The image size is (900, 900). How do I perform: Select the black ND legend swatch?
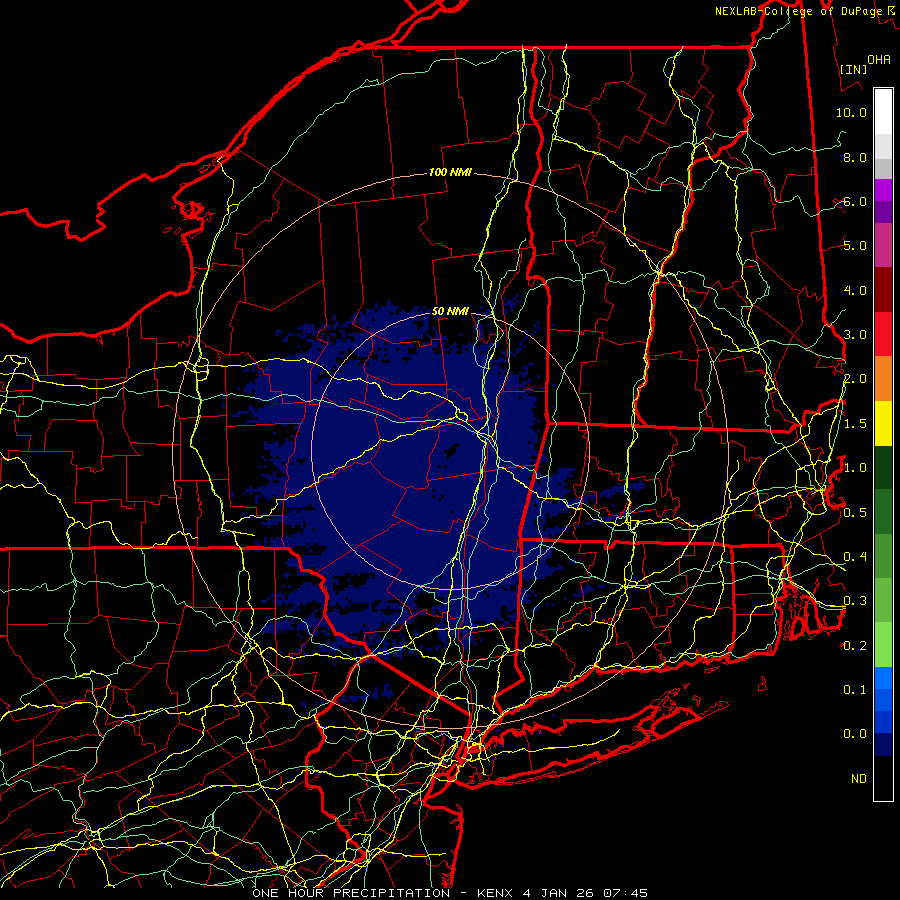point(883,778)
